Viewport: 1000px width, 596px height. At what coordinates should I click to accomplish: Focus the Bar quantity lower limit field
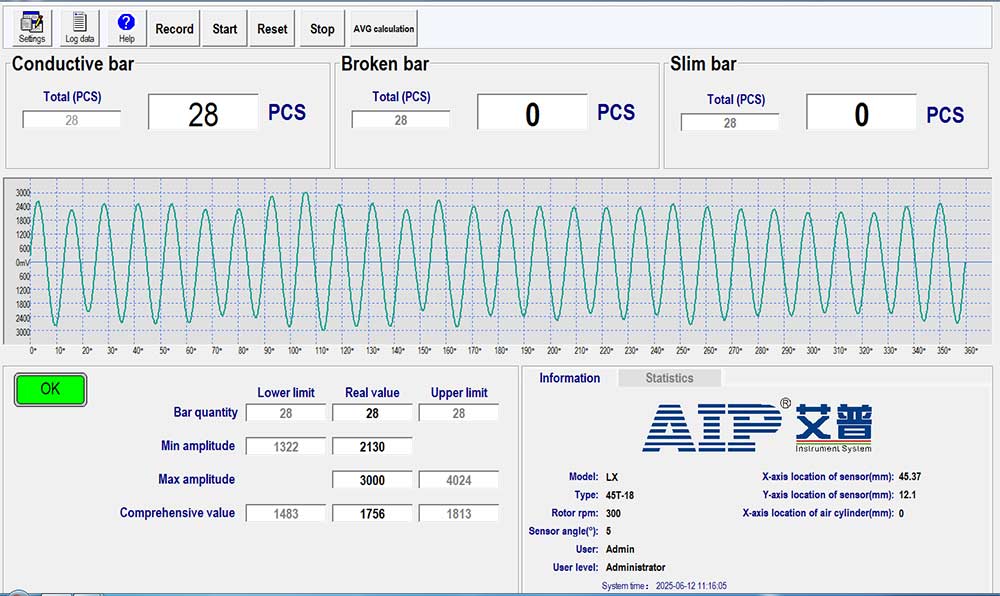286,413
